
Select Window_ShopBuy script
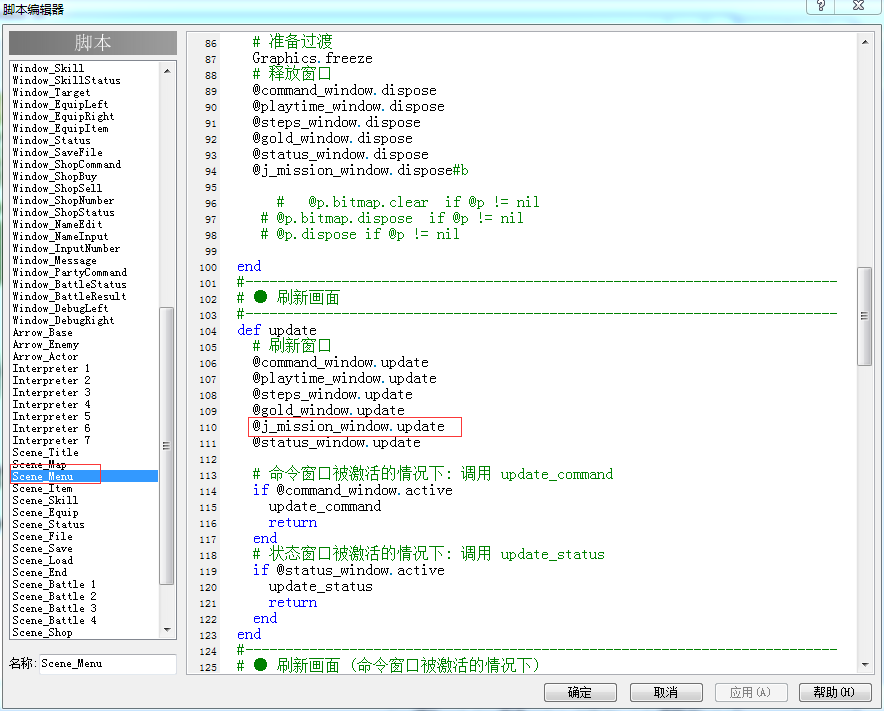tap(55, 176)
